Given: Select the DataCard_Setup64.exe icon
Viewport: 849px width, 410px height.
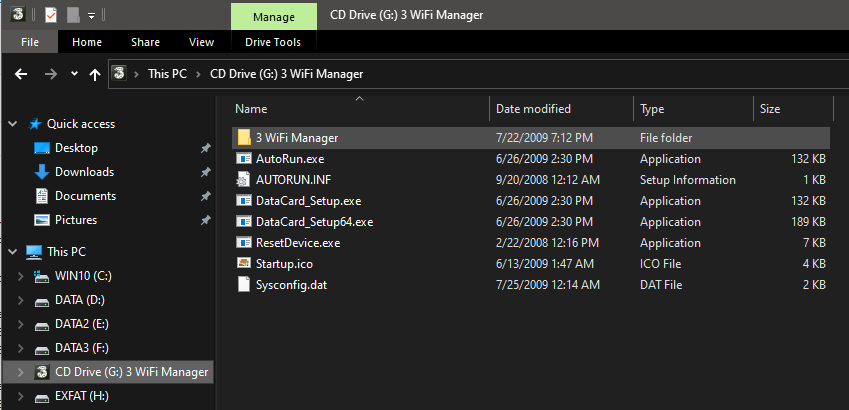Looking at the screenshot, I should pos(244,222).
